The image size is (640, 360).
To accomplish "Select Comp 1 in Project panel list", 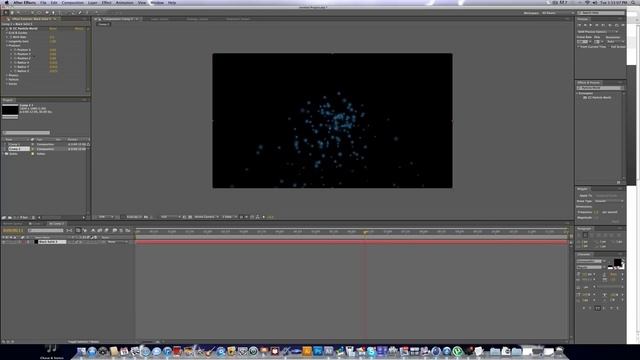I will (14, 144).
